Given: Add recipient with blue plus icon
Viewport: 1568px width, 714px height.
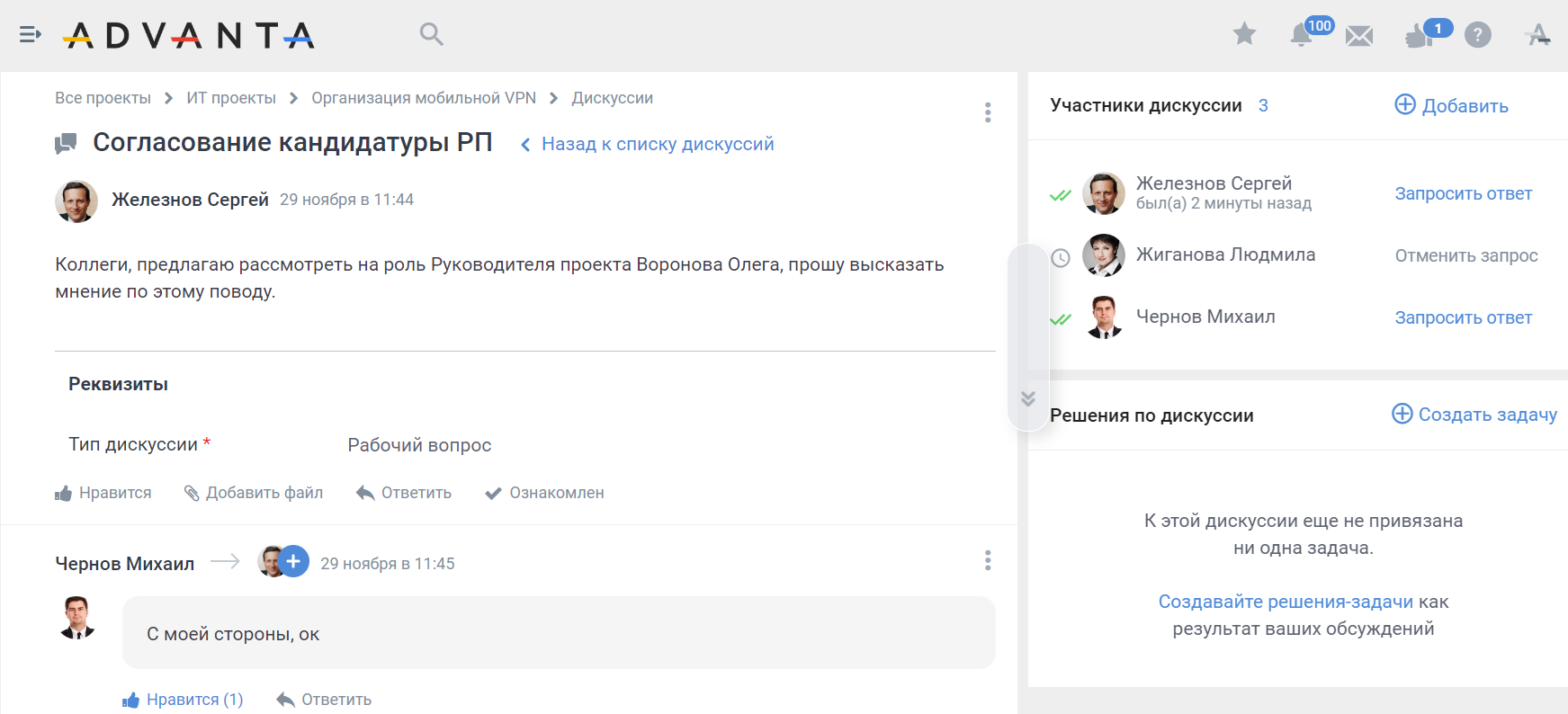Looking at the screenshot, I should click(x=293, y=561).
